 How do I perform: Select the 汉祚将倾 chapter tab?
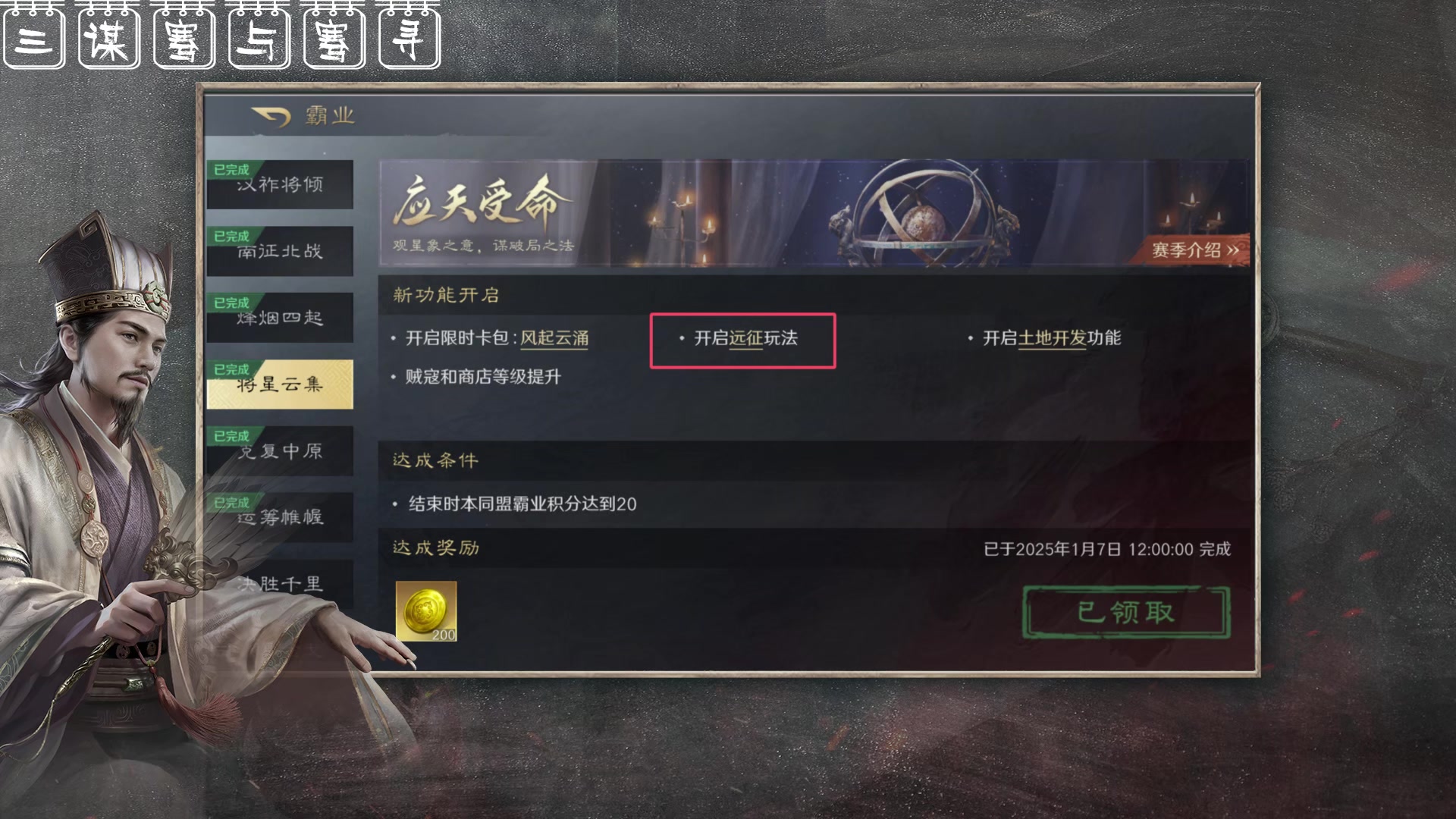(280, 184)
